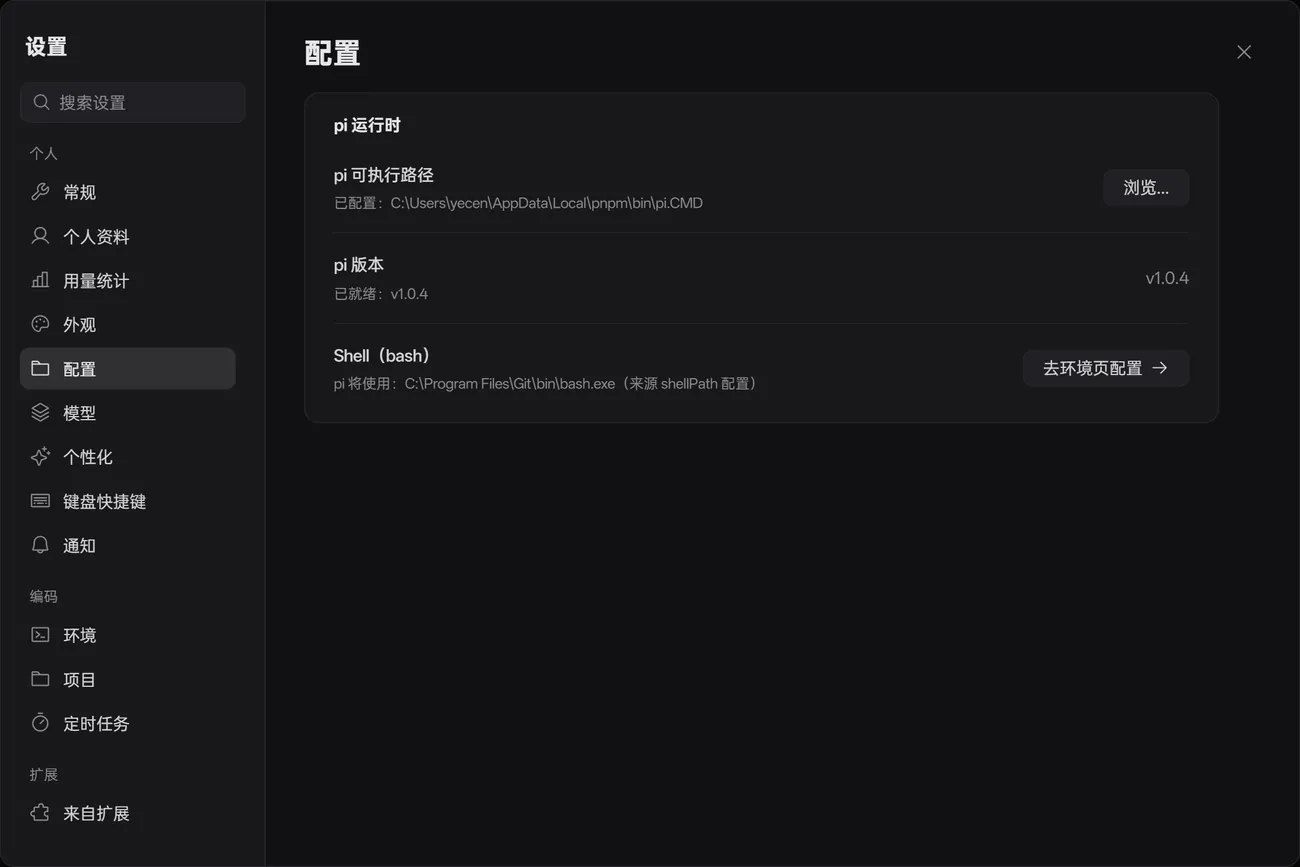Click the pi 运行时 heading
The width and height of the screenshot is (1300, 867).
pos(367,125)
